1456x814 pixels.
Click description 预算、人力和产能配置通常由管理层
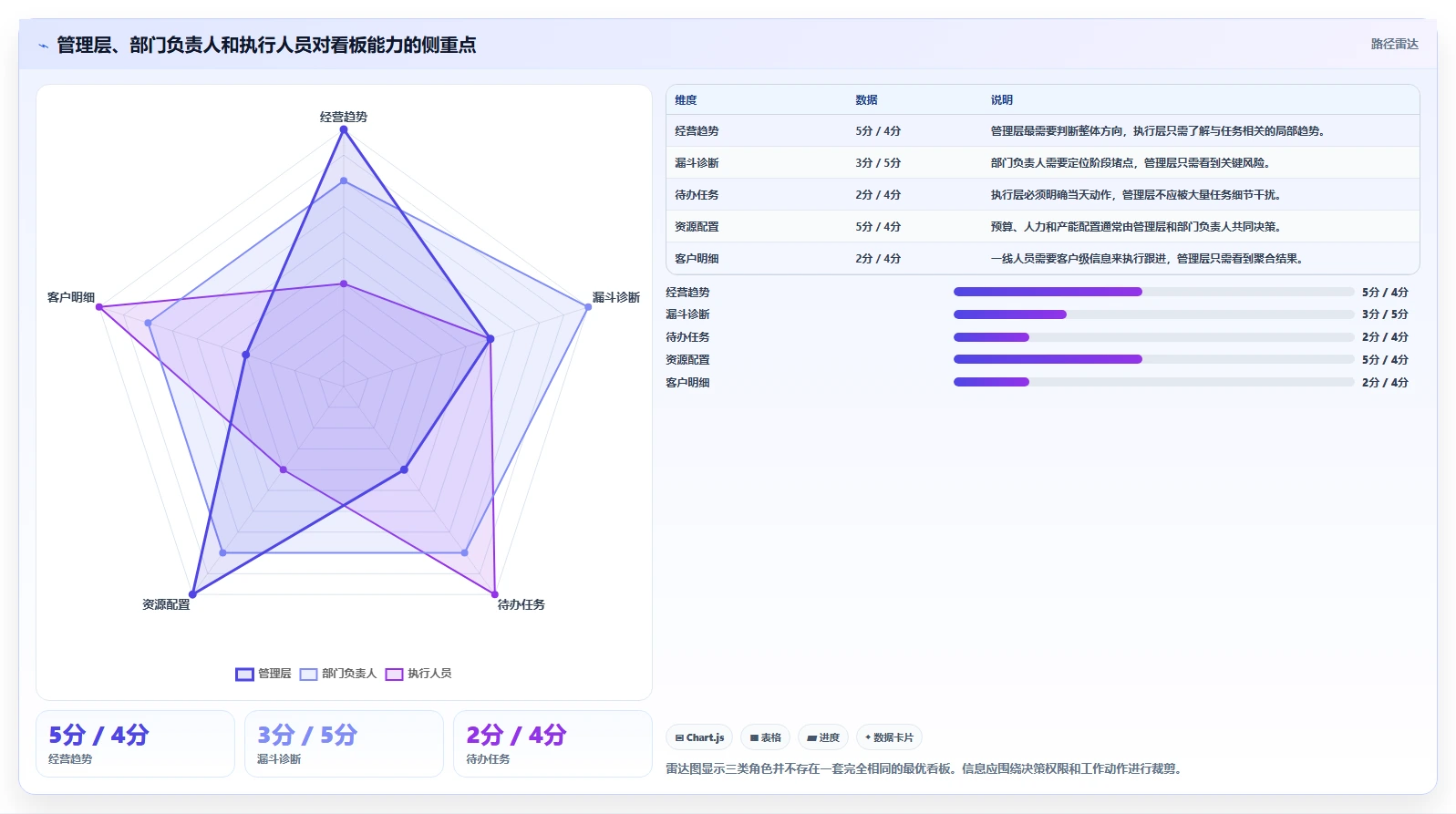click(x=1136, y=227)
